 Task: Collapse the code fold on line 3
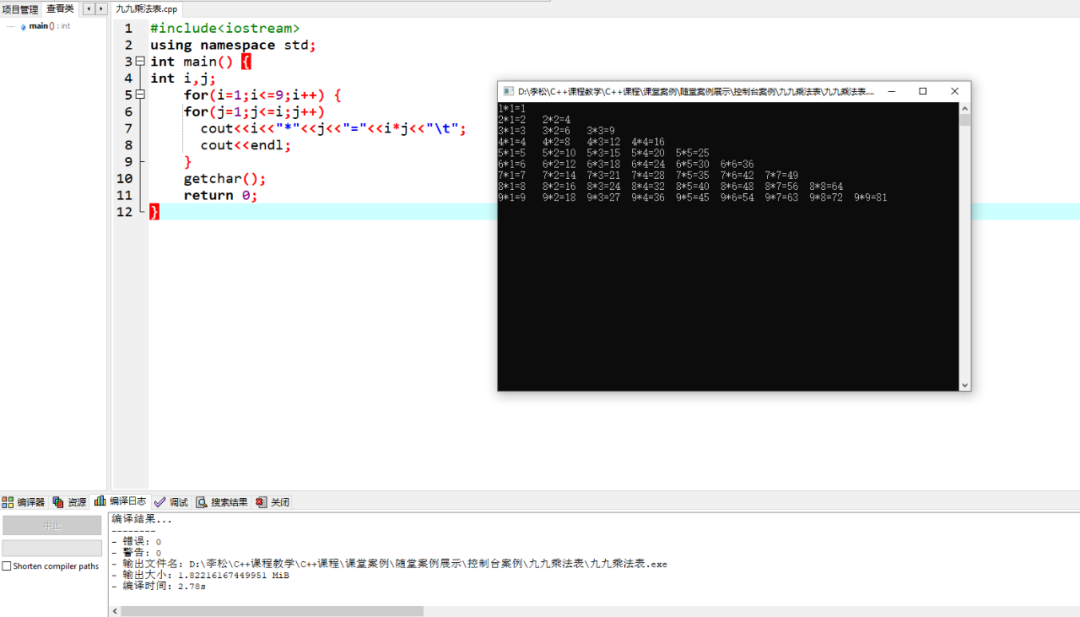pyautogui.click(x=141, y=61)
